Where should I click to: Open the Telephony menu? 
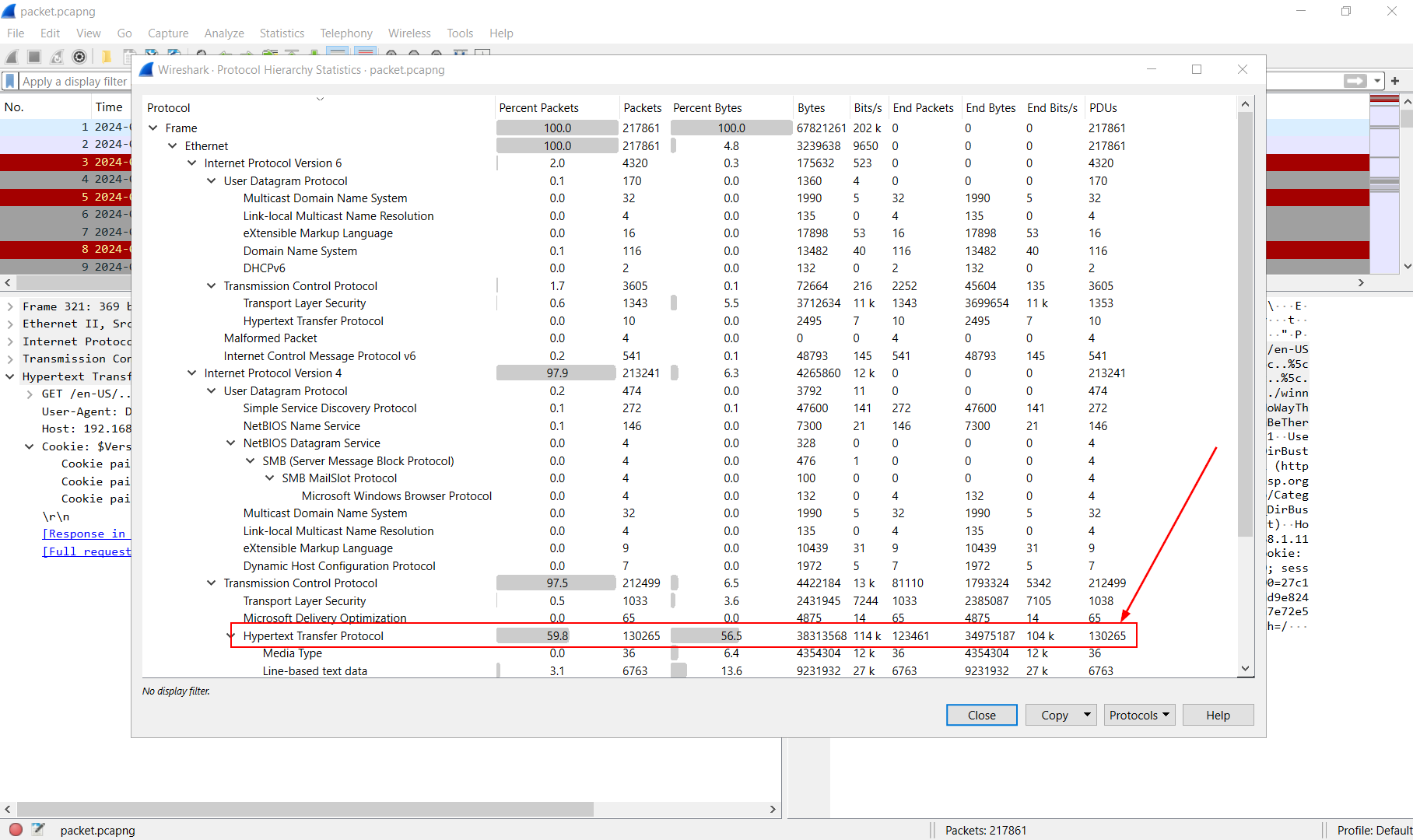coord(345,33)
